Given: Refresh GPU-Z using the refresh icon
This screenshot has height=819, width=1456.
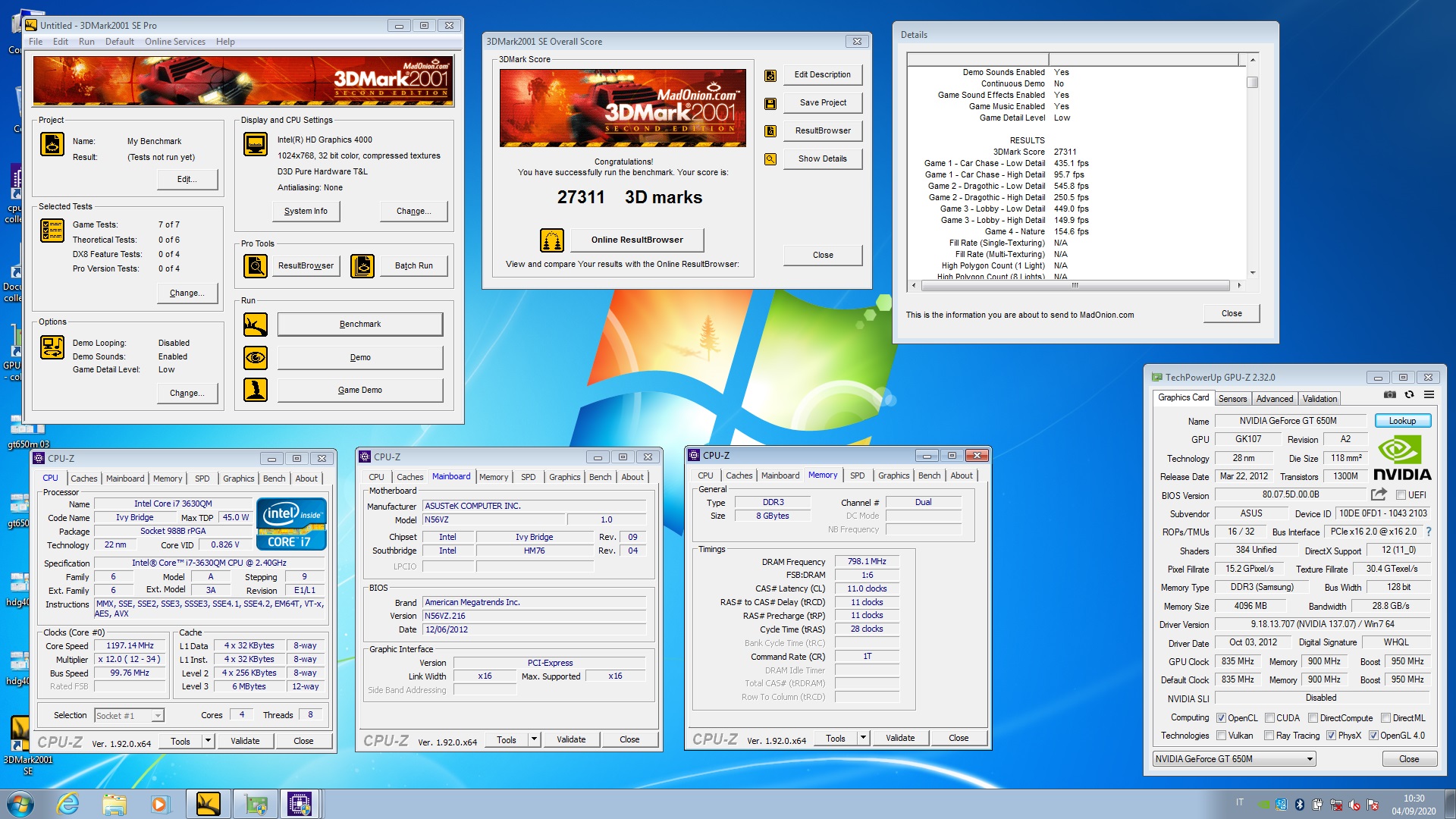Looking at the screenshot, I should (x=1409, y=394).
